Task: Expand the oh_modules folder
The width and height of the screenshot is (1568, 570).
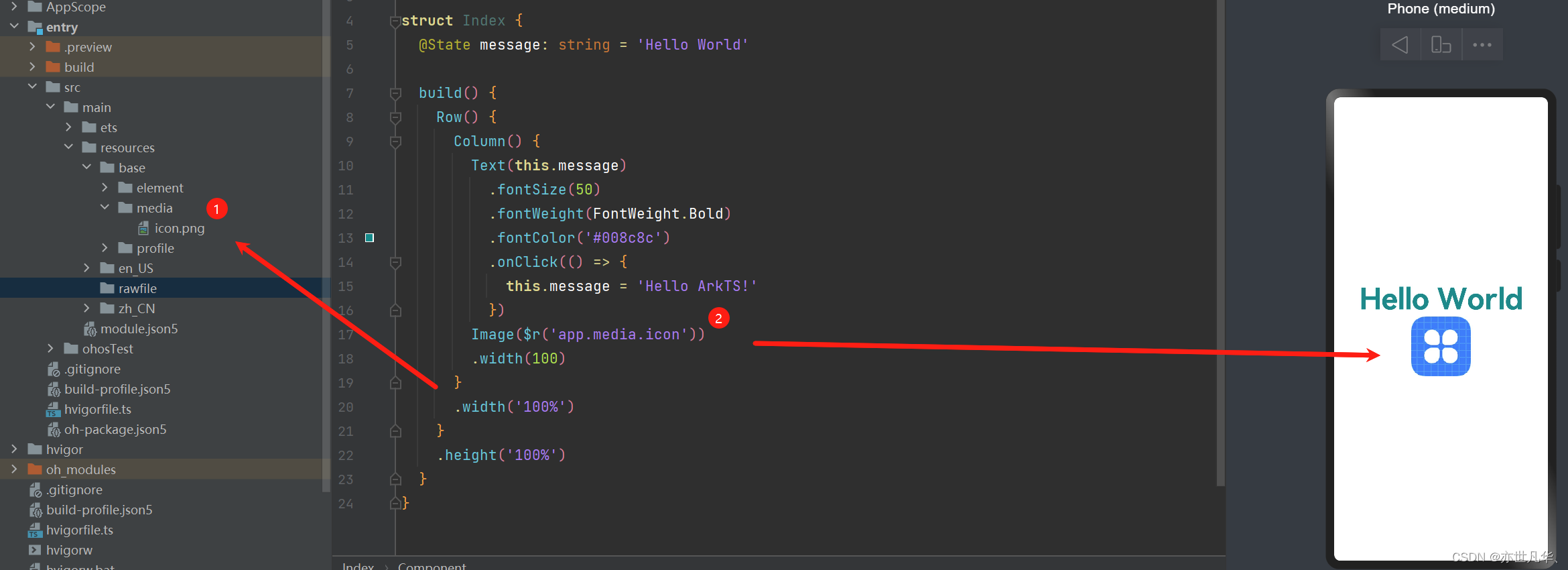Action: pyautogui.click(x=14, y=469)
